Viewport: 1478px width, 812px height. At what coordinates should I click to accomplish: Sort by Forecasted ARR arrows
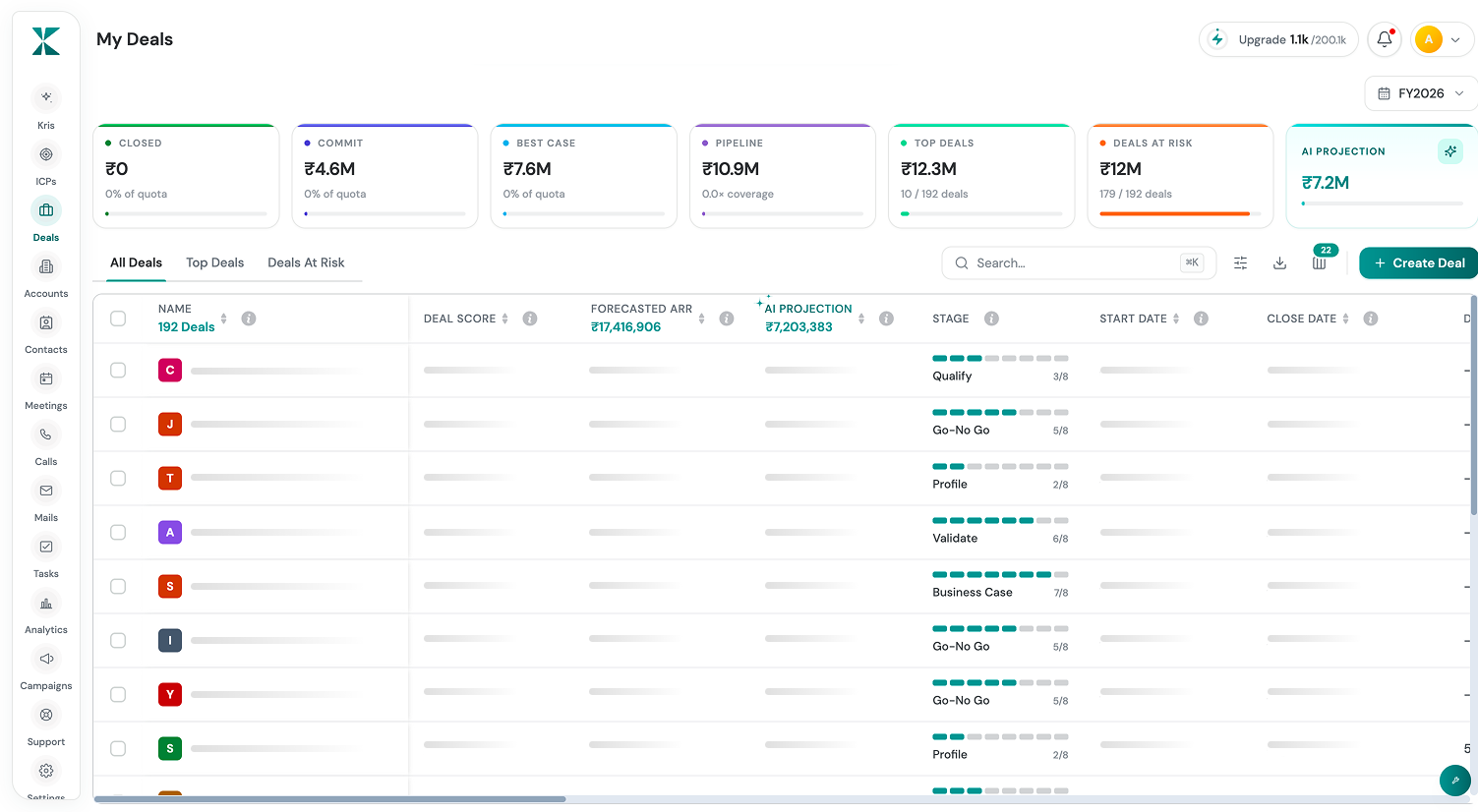click(702, 319)
